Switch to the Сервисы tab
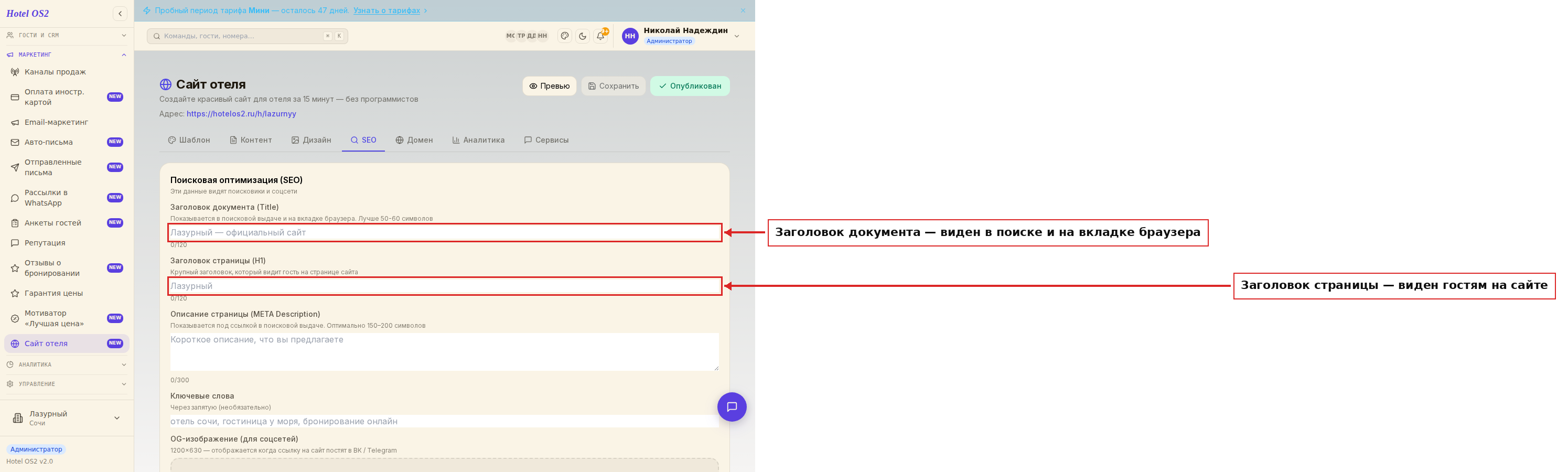 tap(546, 140)
